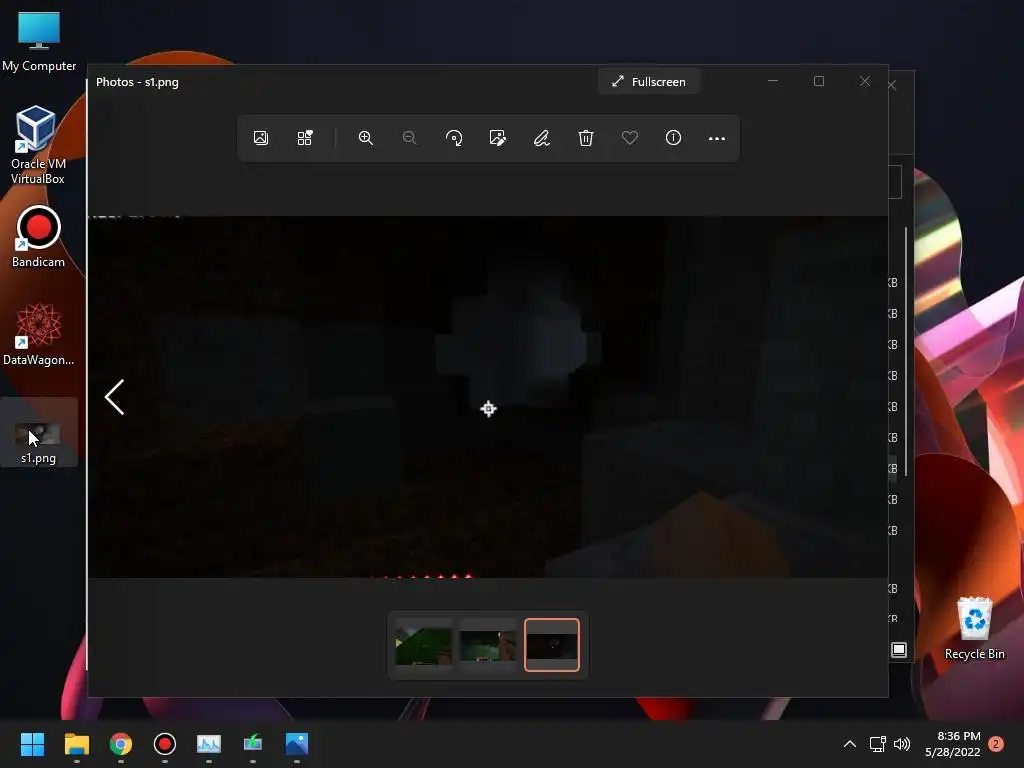
Task: Go to previous photo arrow
Action: click(114, 397)
